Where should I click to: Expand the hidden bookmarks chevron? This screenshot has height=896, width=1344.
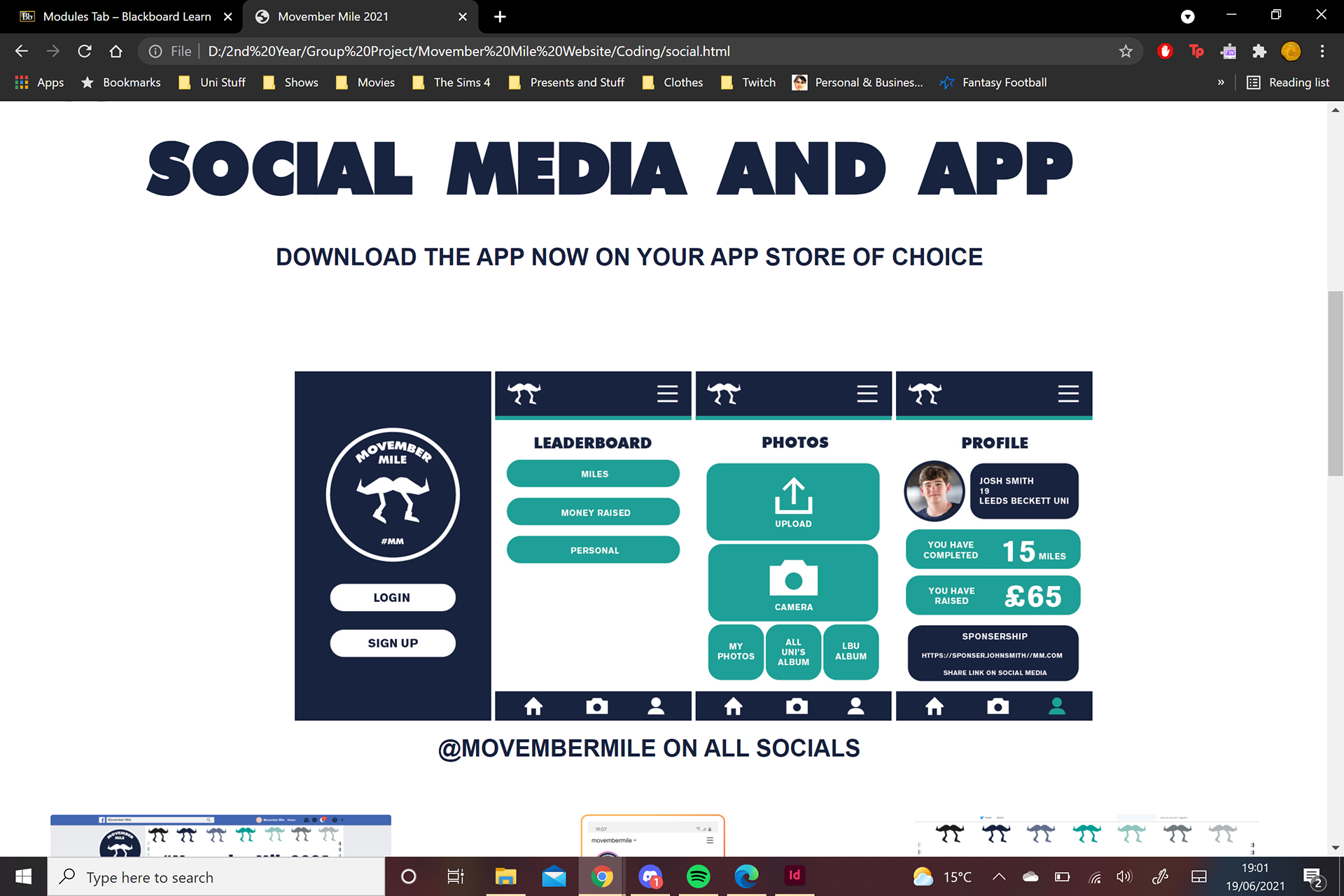point(1221,83)
